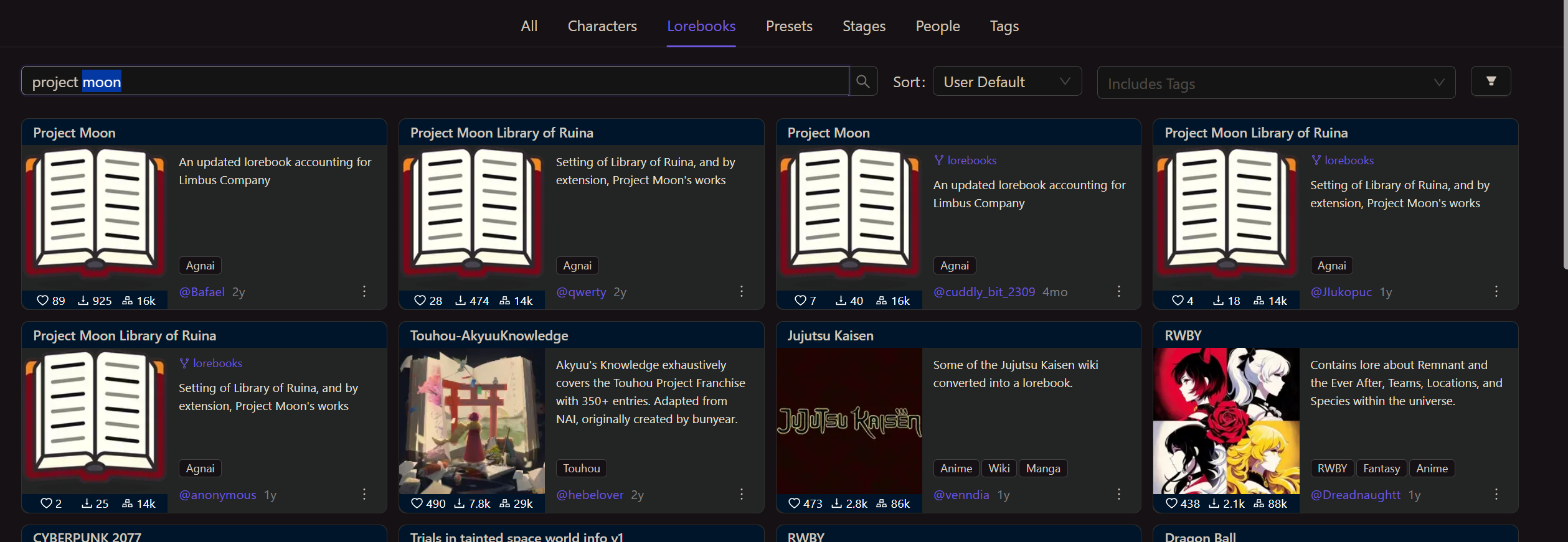Visit @Jlukopuc profile link
Screen dimensions: 1568x542
(x=1341, y=292)
